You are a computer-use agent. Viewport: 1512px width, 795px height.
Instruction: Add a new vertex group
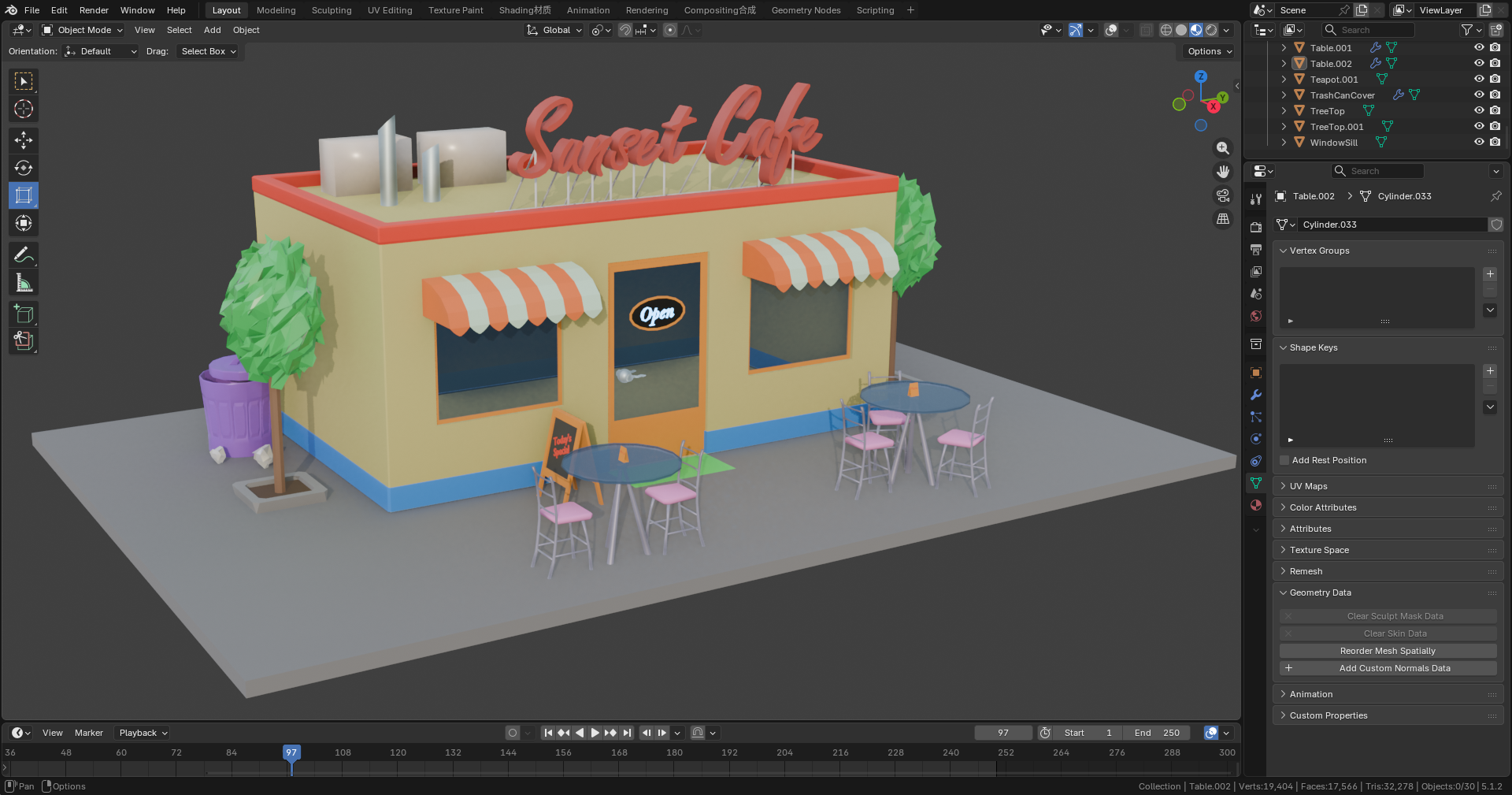(x=1490, y=274)
